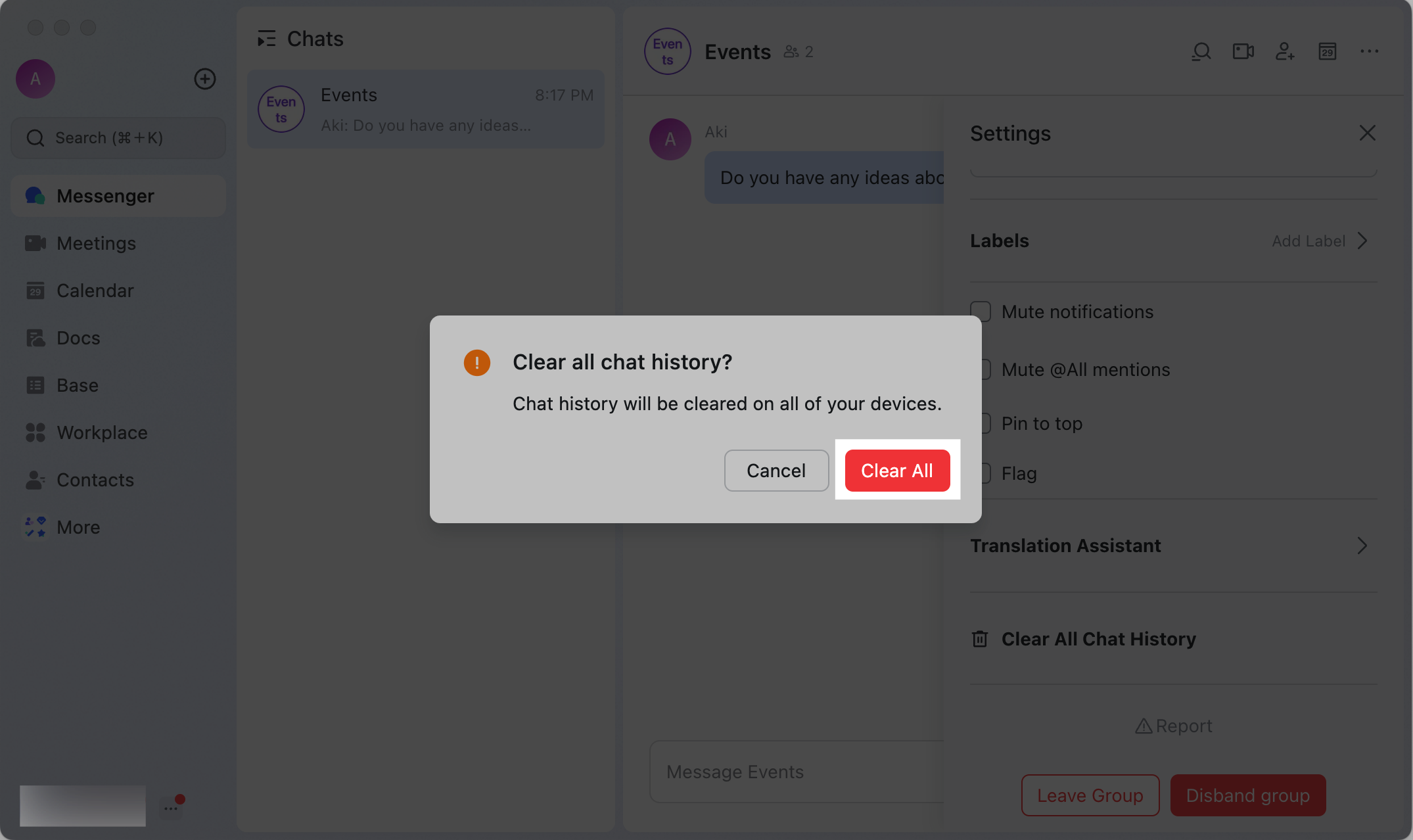Viewport: 1413px width, 840px height.
Task: Check the Mute @All mentions option
Action: click(981, 369)
